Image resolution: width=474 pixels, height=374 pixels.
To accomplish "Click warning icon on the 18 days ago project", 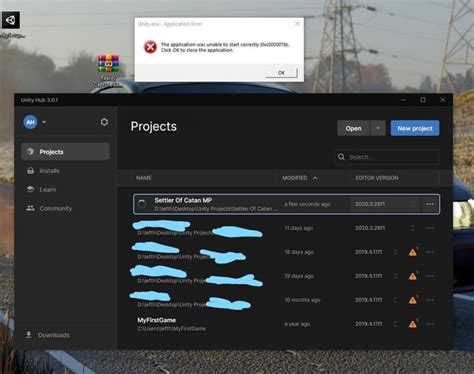I will coord(413,252).
